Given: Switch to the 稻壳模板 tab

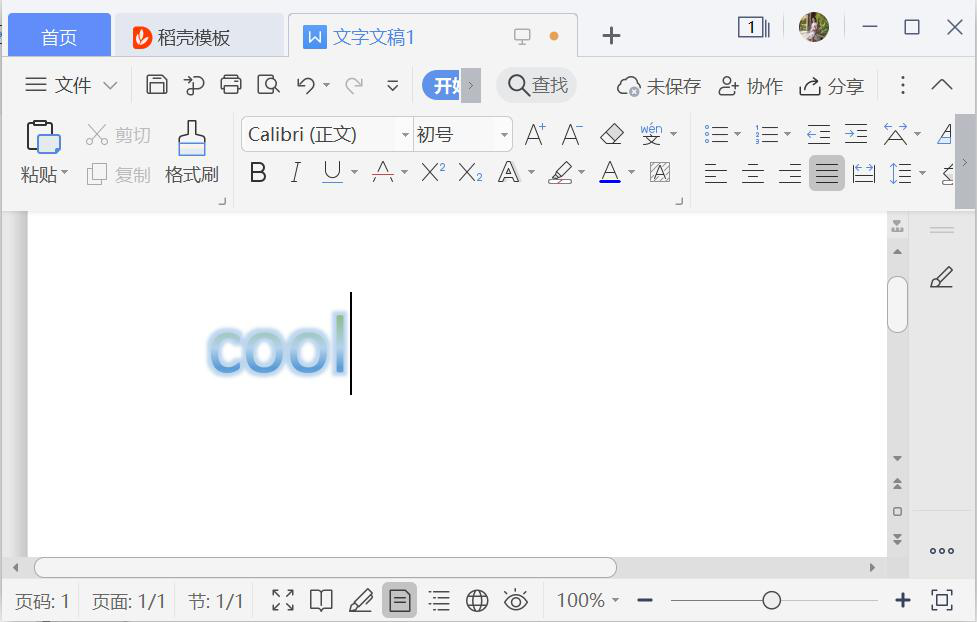Looking at the screenshot, I should [196, 37].
